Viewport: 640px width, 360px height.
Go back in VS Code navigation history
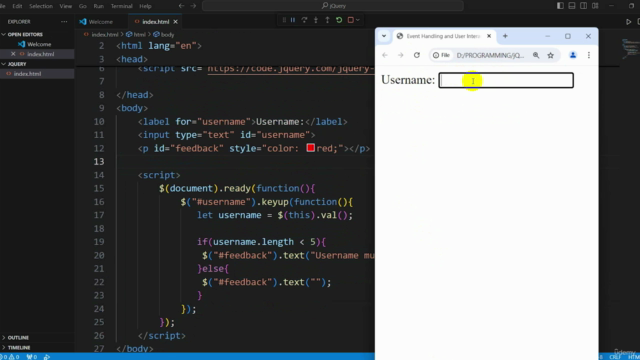(x=182, y=6)
